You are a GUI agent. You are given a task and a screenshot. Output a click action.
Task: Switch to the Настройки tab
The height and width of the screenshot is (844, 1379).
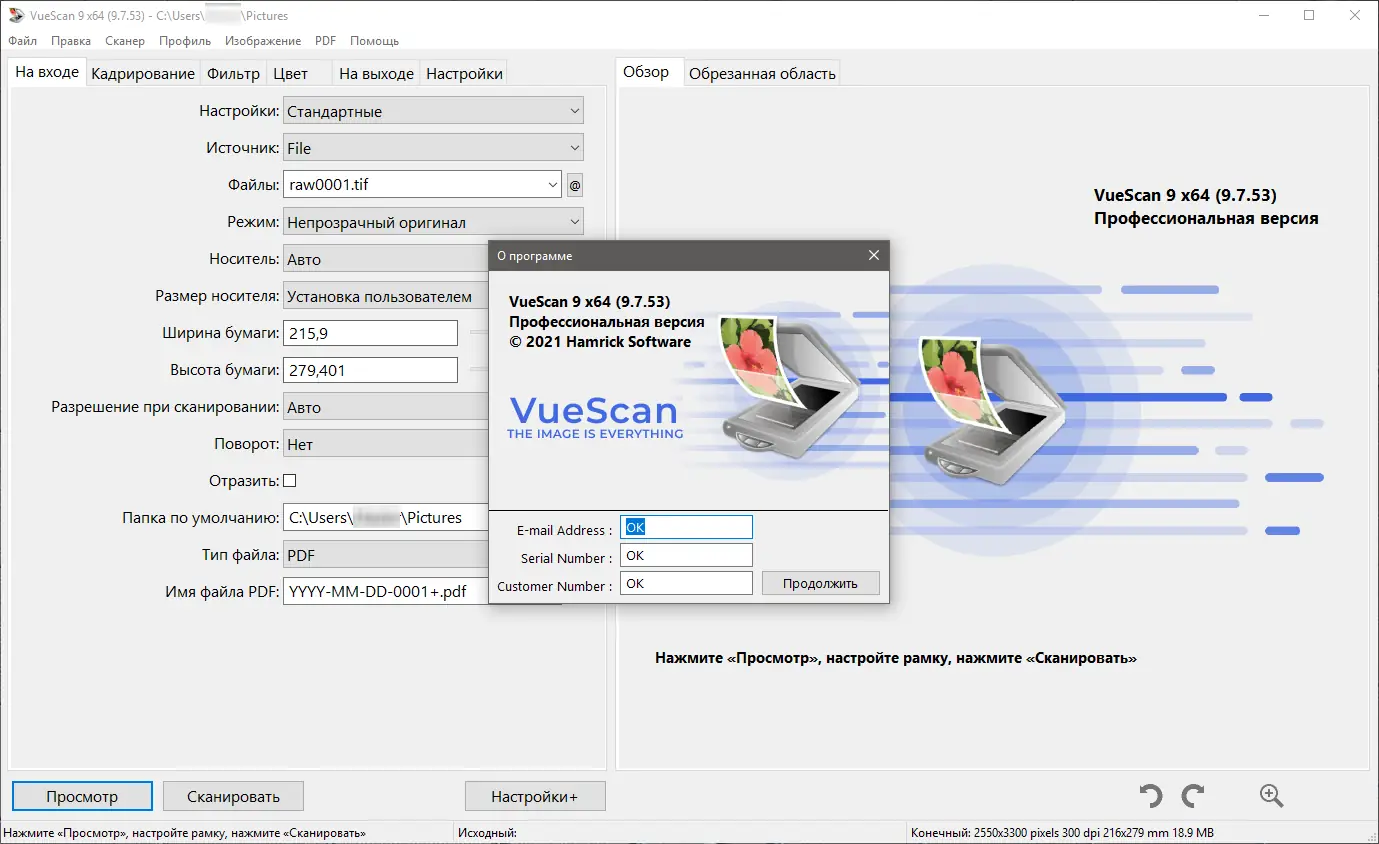click(x=464, y=73)
